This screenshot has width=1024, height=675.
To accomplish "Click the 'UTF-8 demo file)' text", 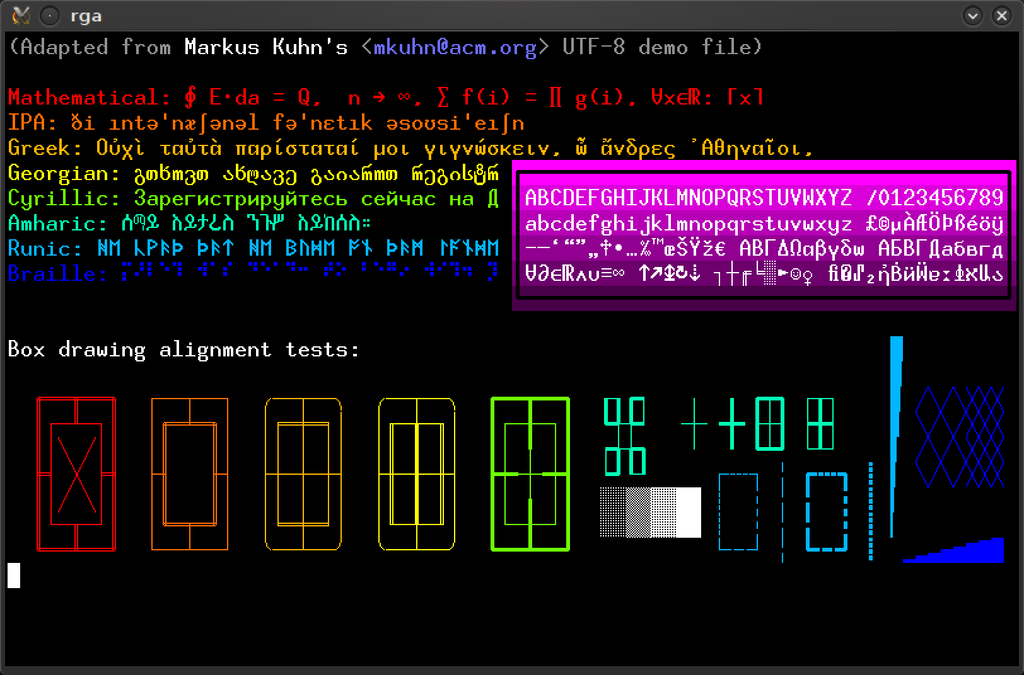I will (x=662, y=48).
